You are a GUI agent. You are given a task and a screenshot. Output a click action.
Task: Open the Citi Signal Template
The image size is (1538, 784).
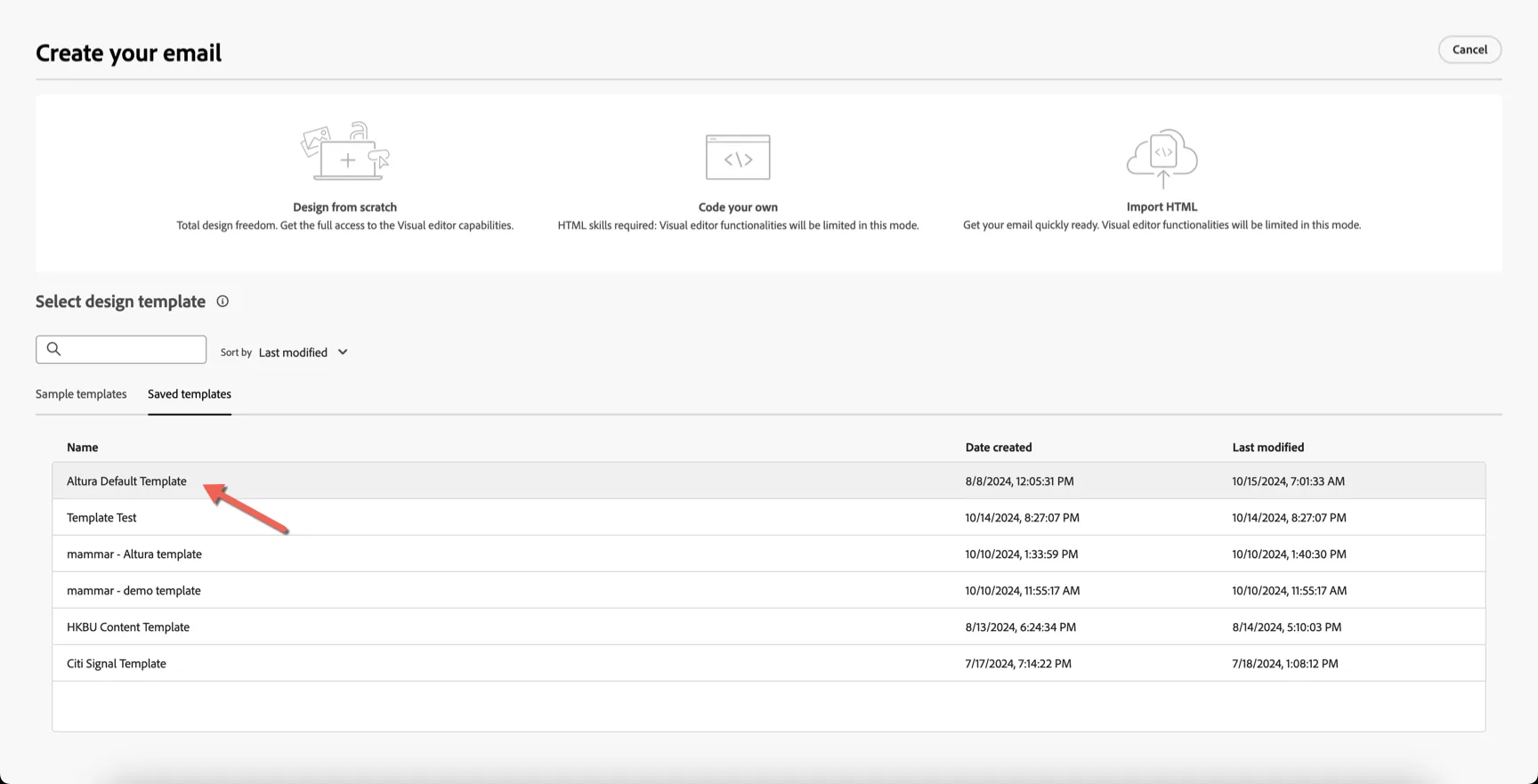click(x=769, y=663)
